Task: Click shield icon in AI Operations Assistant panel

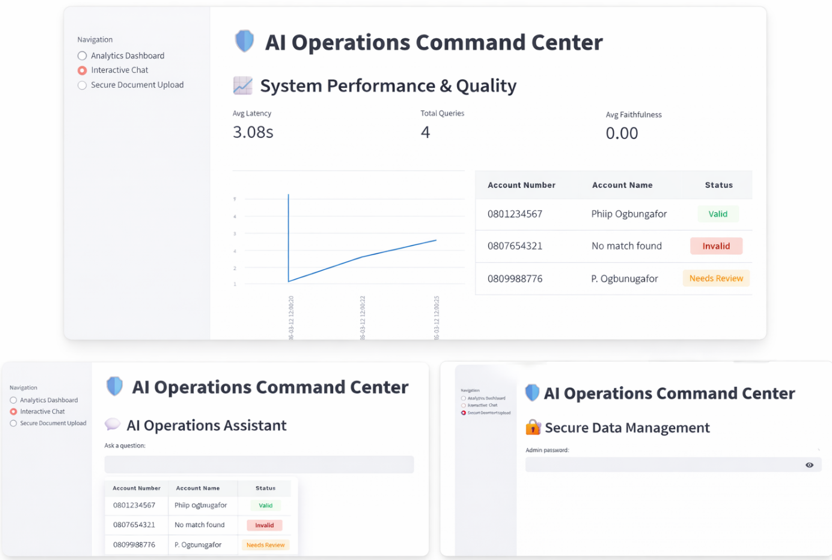Action: tap(115, 386)
